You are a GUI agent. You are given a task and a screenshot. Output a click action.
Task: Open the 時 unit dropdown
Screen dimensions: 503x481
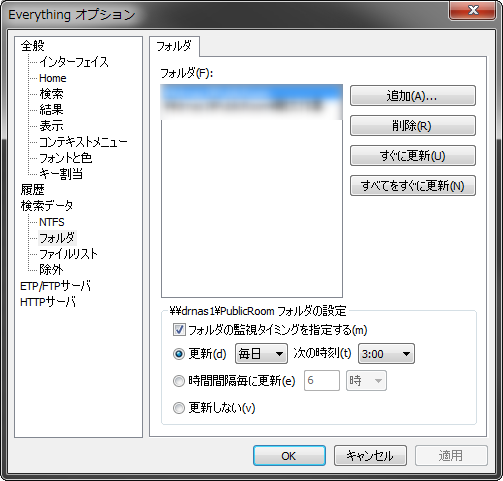point(366,380)
